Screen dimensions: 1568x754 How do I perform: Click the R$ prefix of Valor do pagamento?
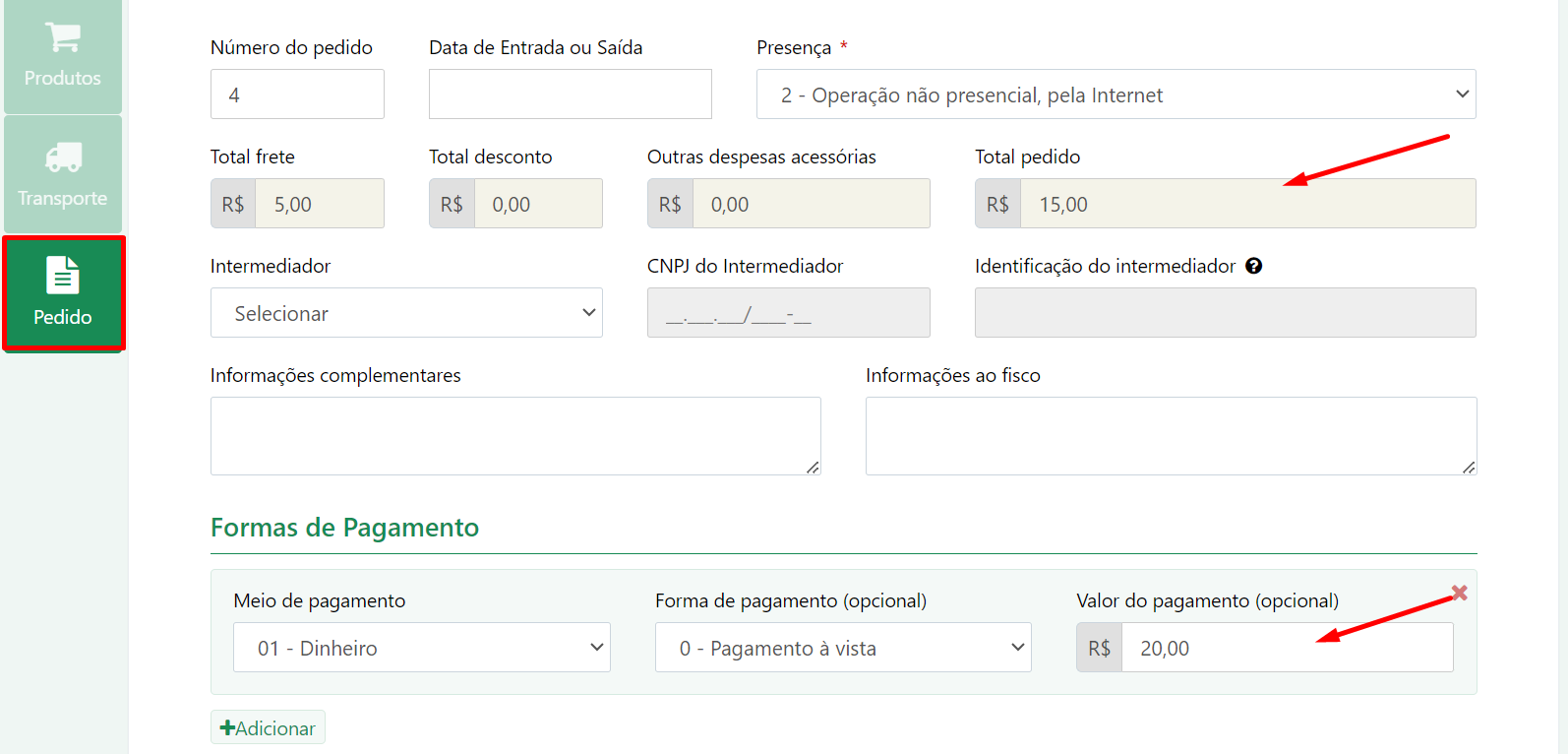[x=1100, y=648]
